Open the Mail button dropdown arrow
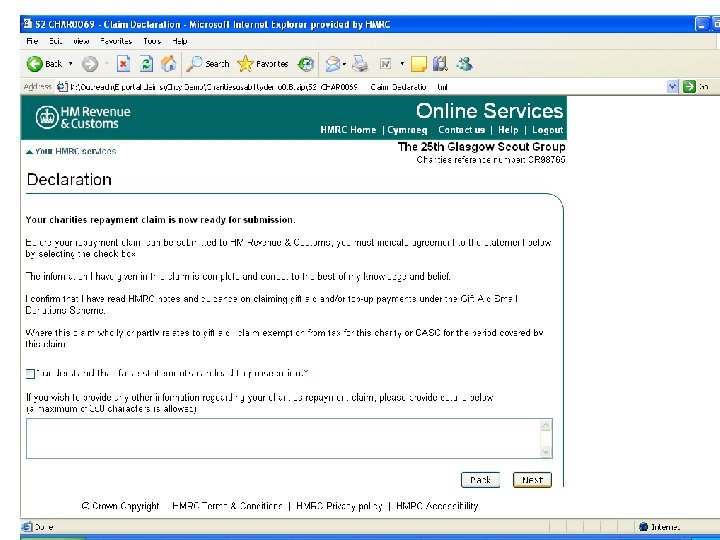 (344, 64)
